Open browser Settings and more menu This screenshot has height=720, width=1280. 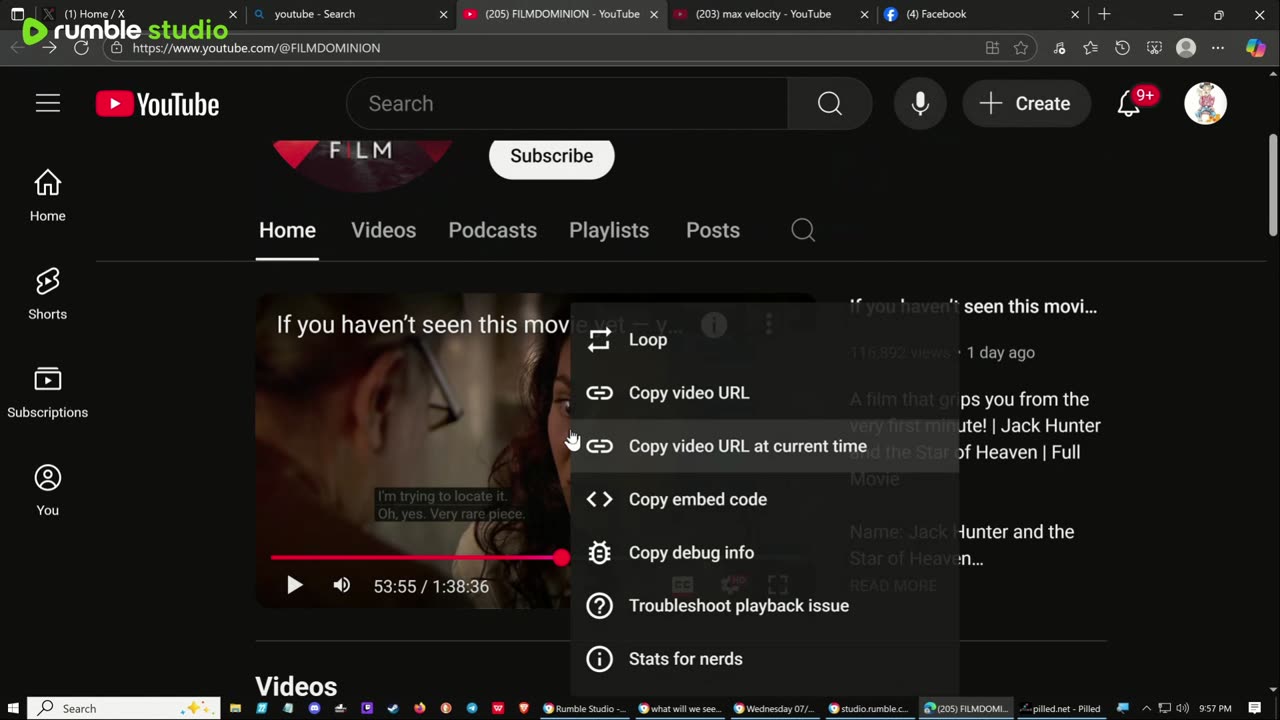[x=1218, y=48]
